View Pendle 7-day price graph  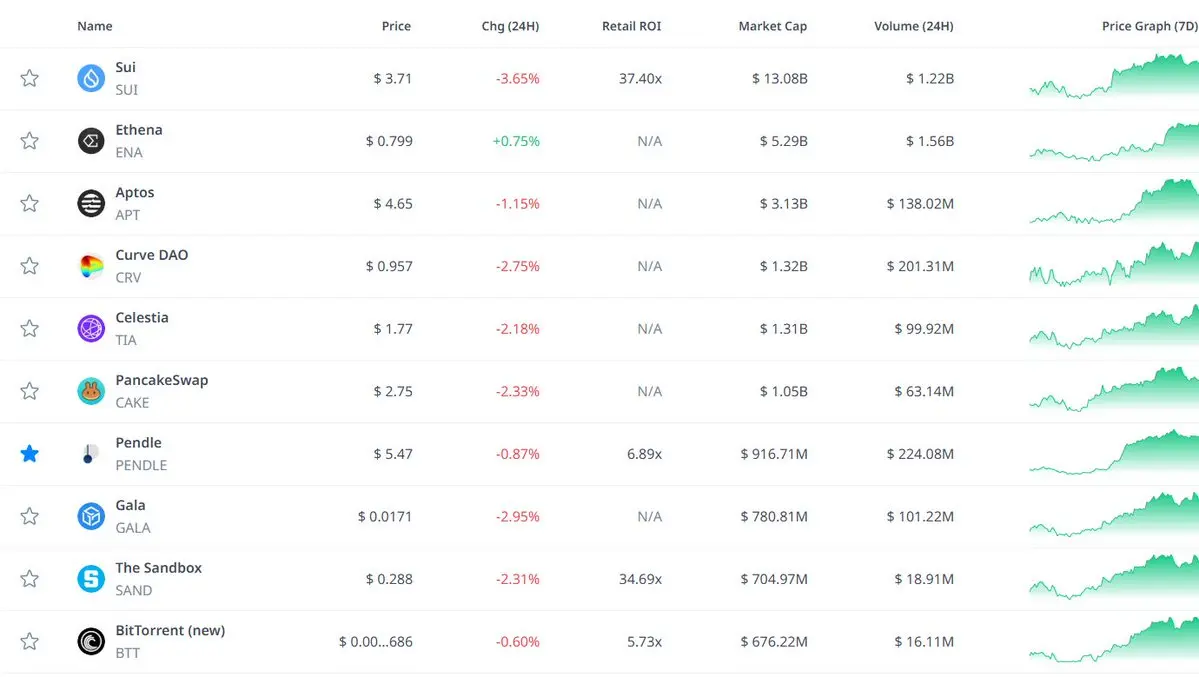(1114, 452)
